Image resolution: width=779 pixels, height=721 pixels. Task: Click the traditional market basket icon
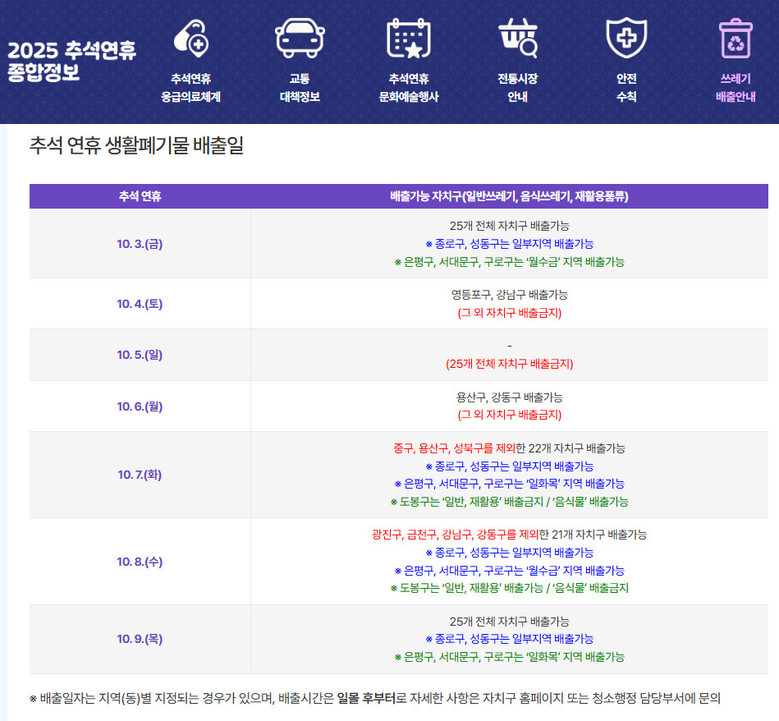pyautogui.click(x=517, y=38)
